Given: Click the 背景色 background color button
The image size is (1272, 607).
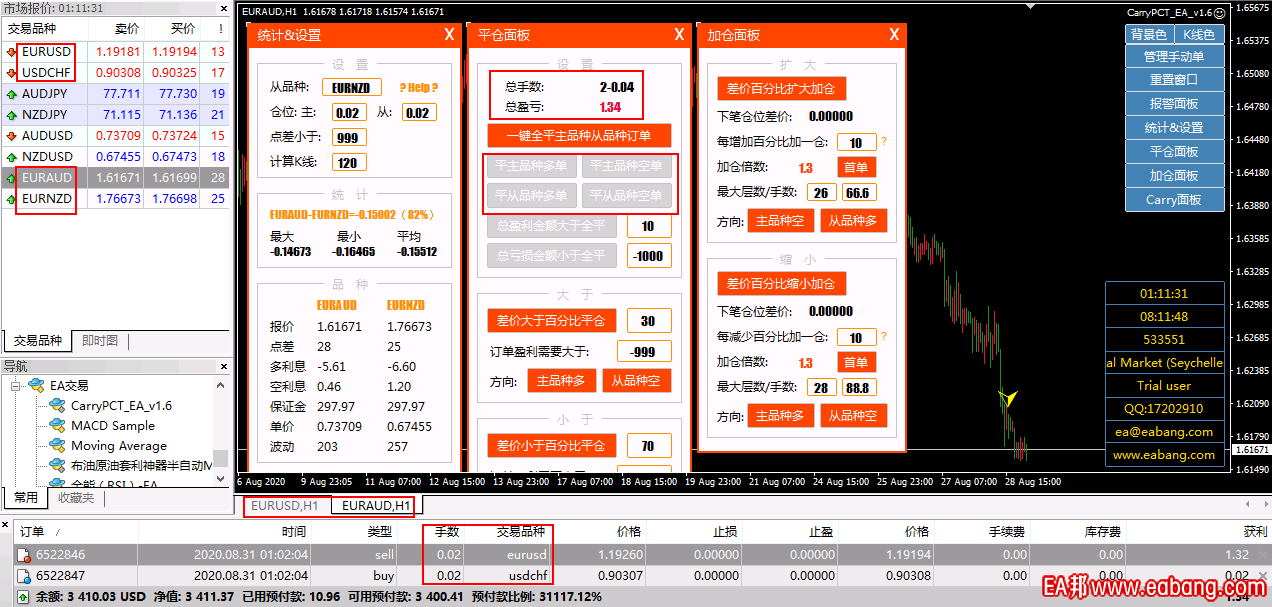Looking at the screenshot, I should point(1149,35).
